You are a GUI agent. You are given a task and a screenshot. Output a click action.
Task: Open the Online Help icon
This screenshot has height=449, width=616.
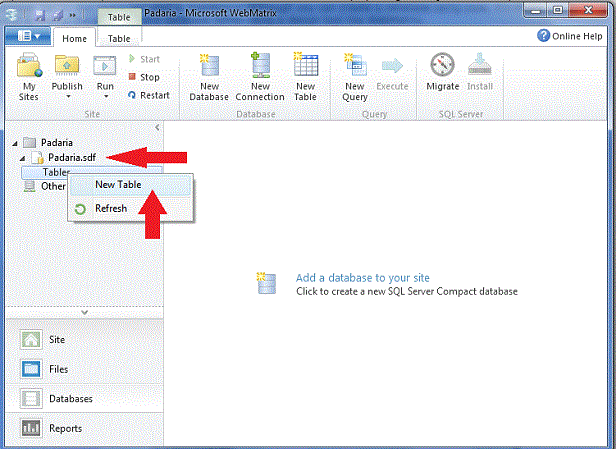tap(543, 36)
